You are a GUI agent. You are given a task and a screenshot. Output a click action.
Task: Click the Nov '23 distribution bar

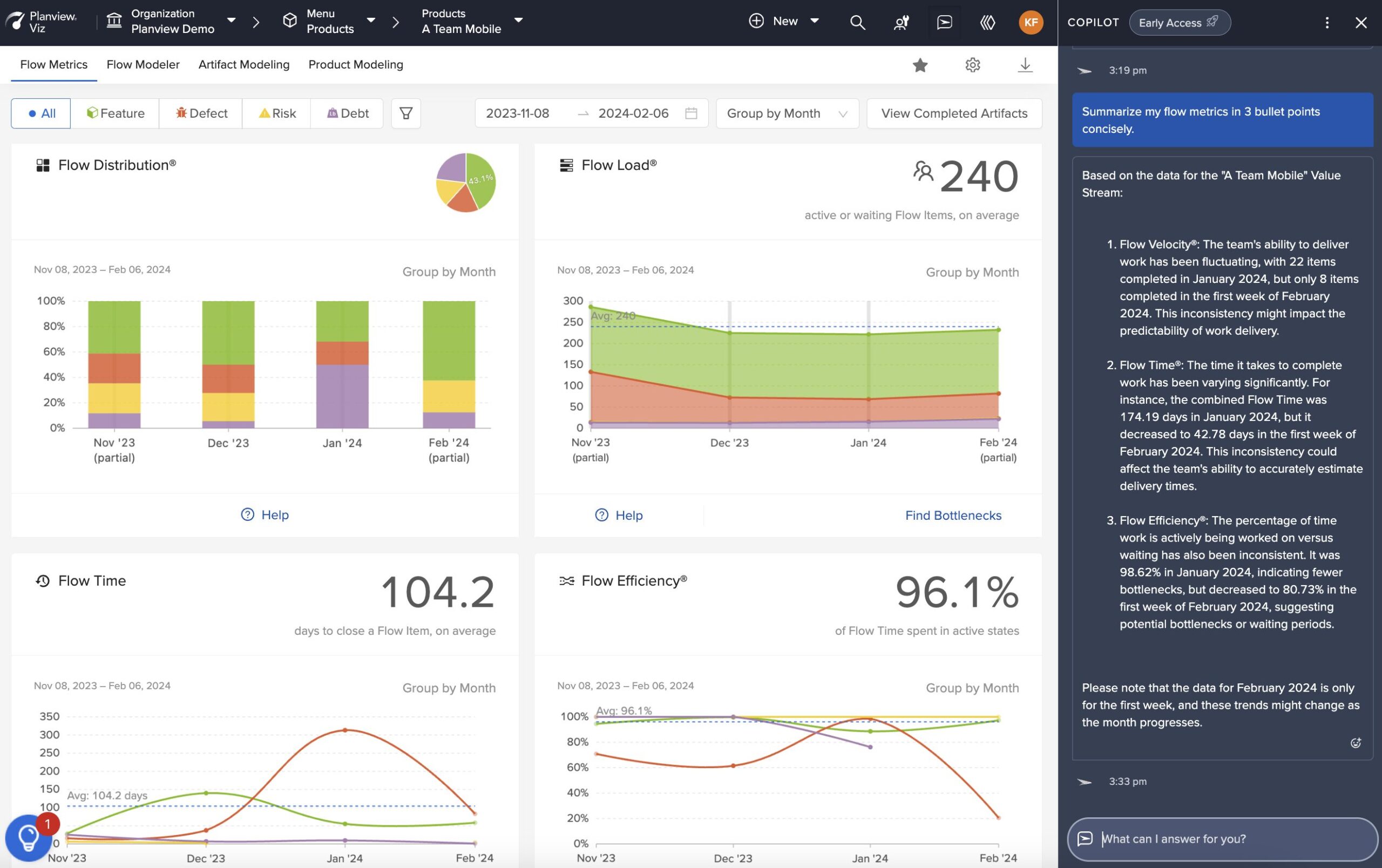pyautogui.click(x=114, y=364)
